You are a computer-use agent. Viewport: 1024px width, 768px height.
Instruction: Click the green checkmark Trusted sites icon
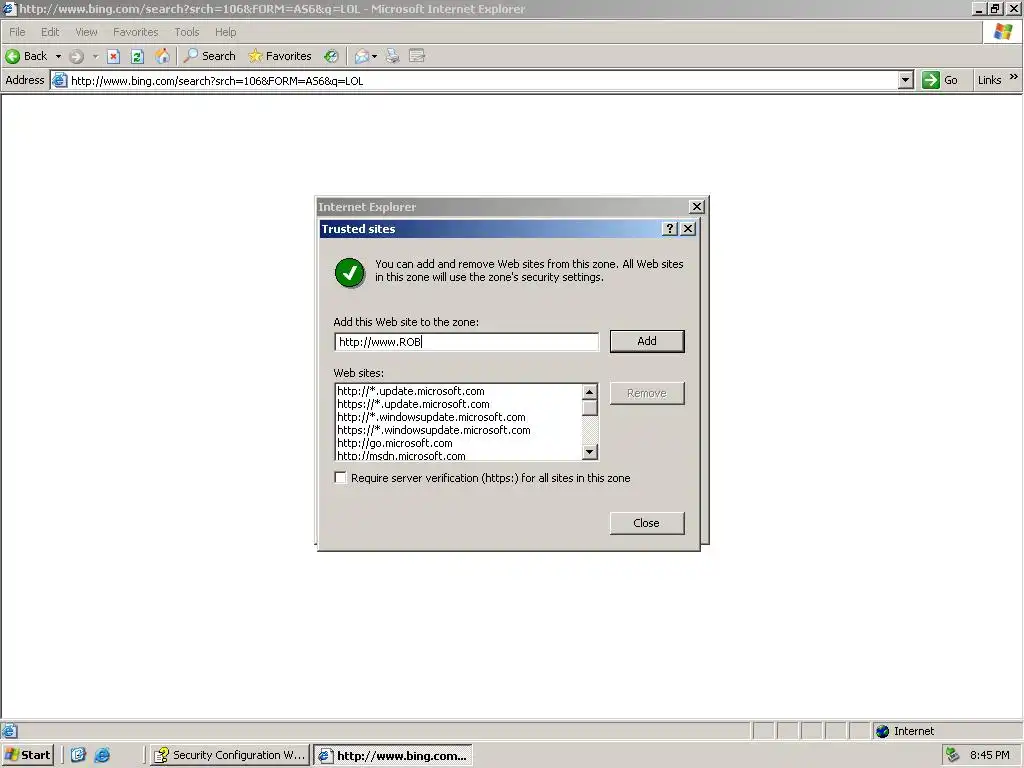click(x=350, y=273)
